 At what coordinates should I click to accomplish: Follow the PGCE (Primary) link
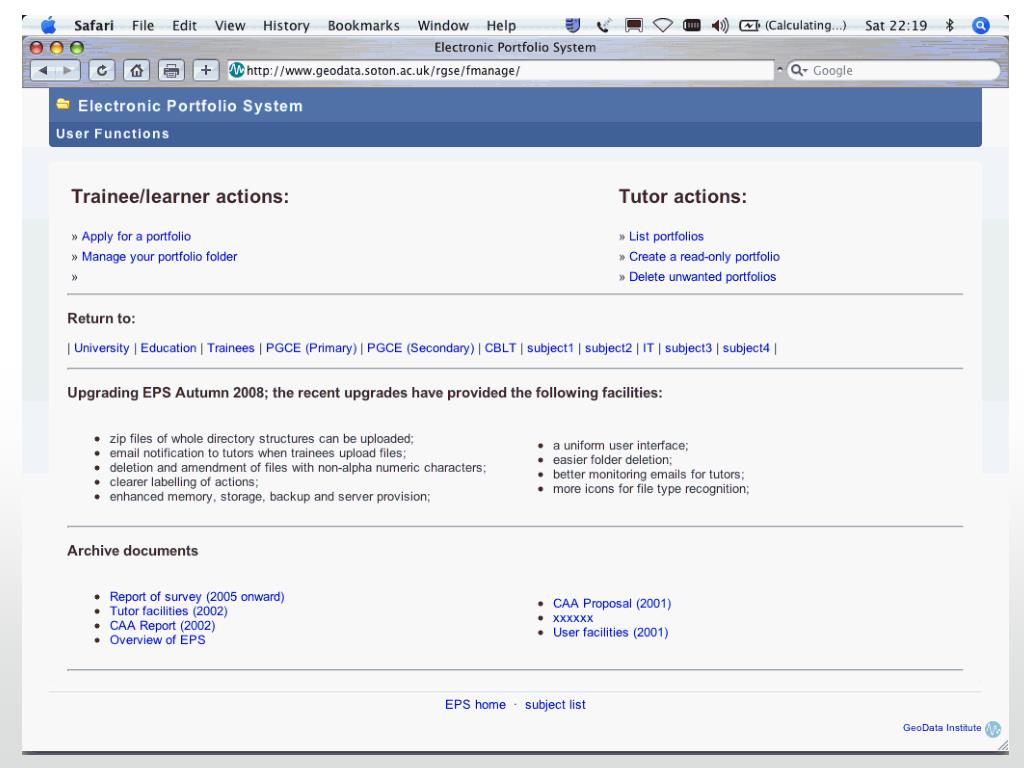tap(311, 348)
